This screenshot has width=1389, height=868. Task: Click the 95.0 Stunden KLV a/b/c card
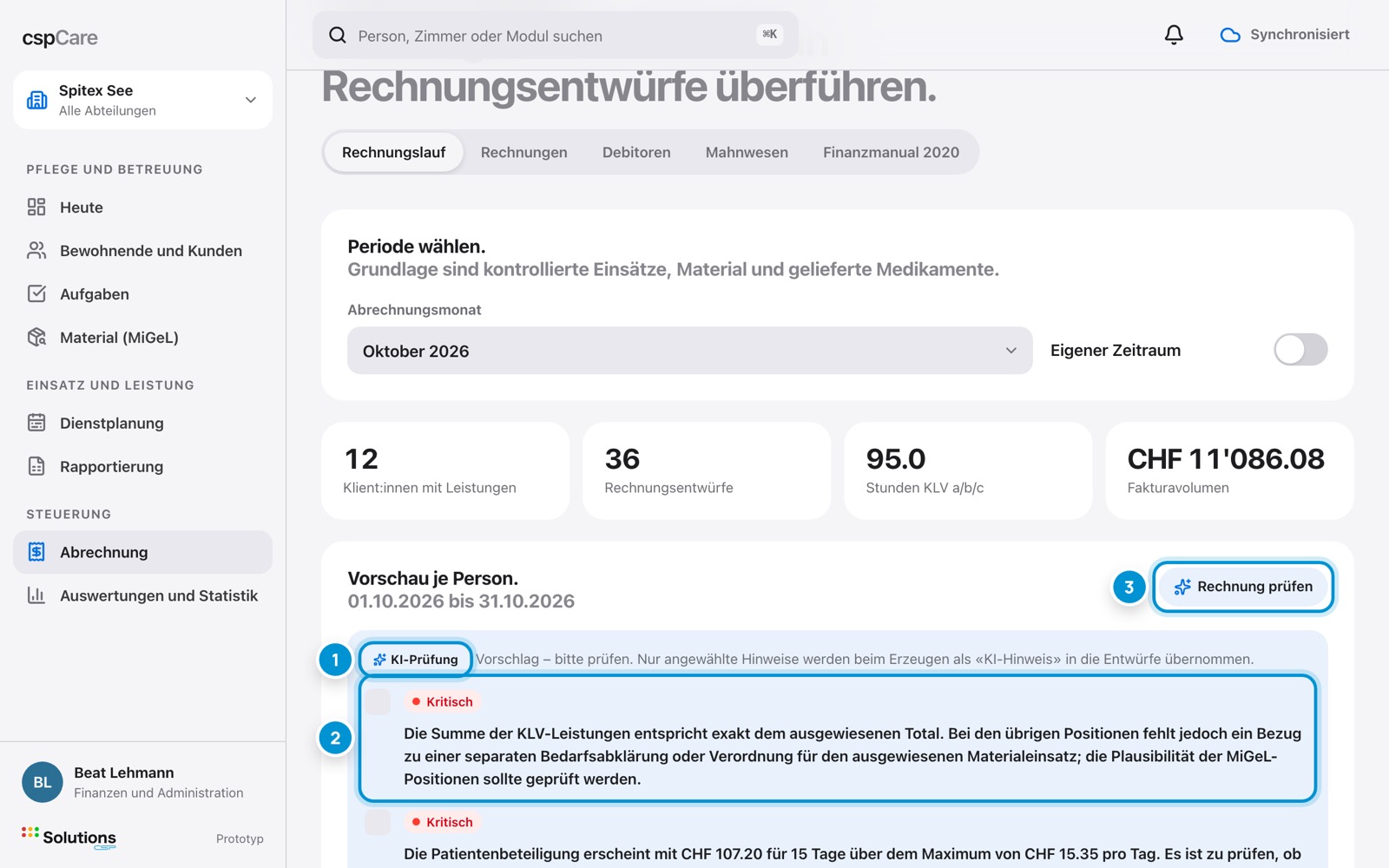click(x=968, y=470)
